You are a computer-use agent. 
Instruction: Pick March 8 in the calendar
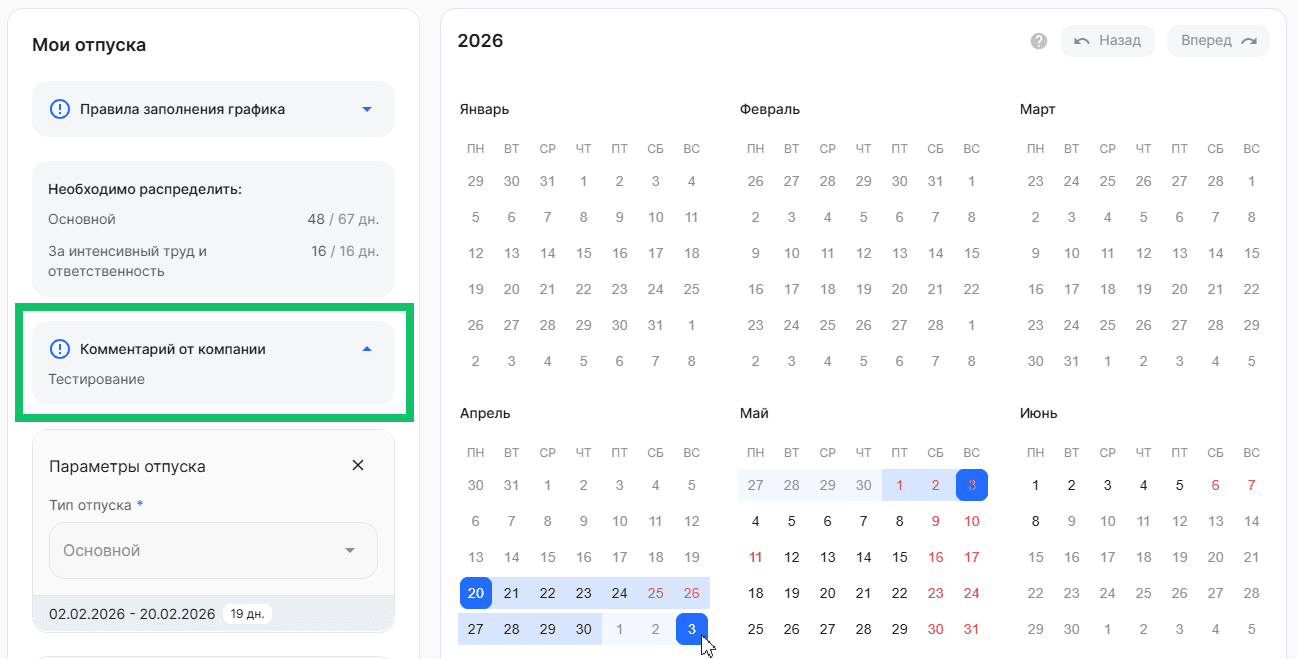pyautogui.click(x=1251, y=217)
